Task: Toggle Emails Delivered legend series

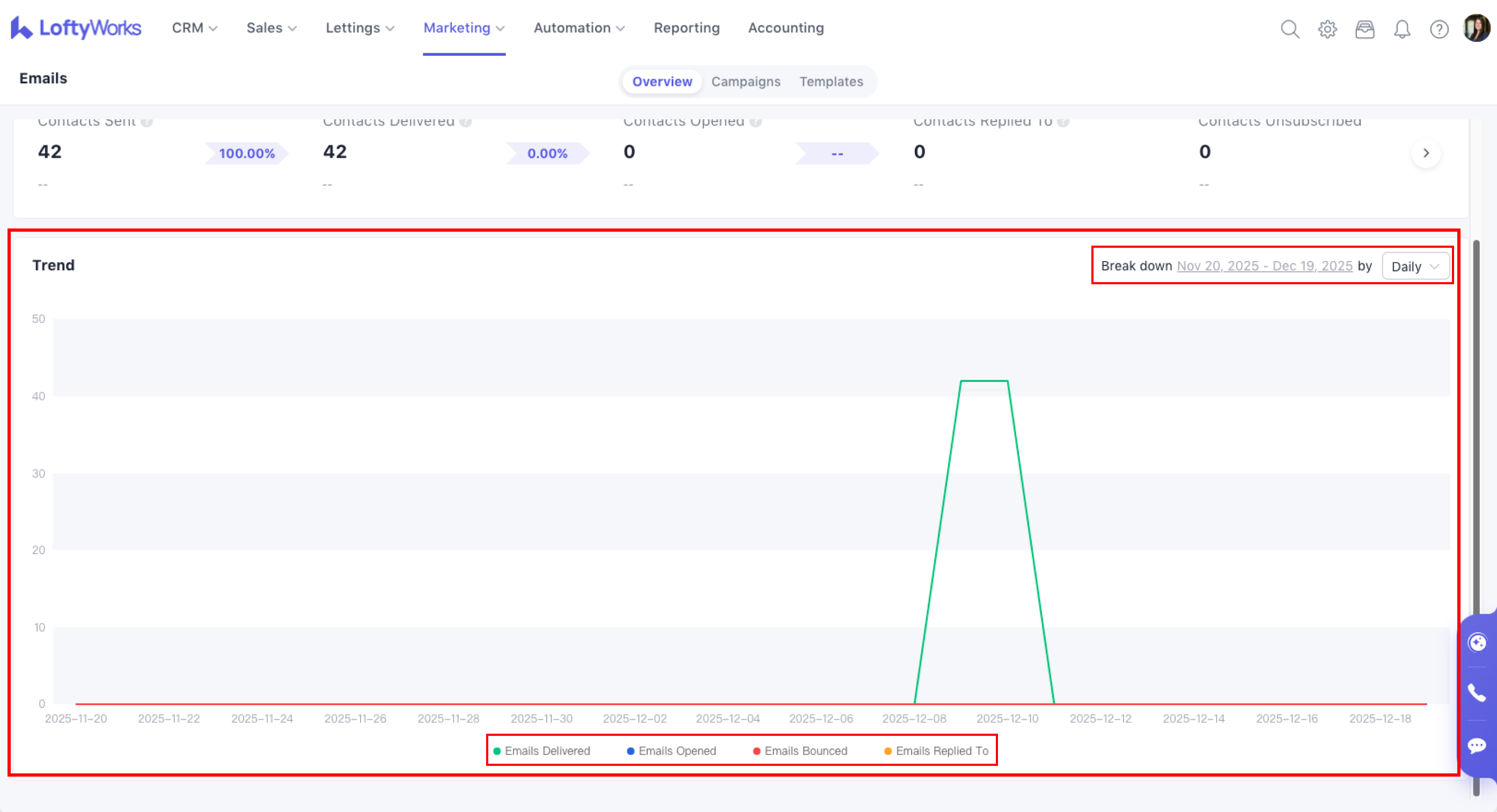Action: [x=541, y=751]
